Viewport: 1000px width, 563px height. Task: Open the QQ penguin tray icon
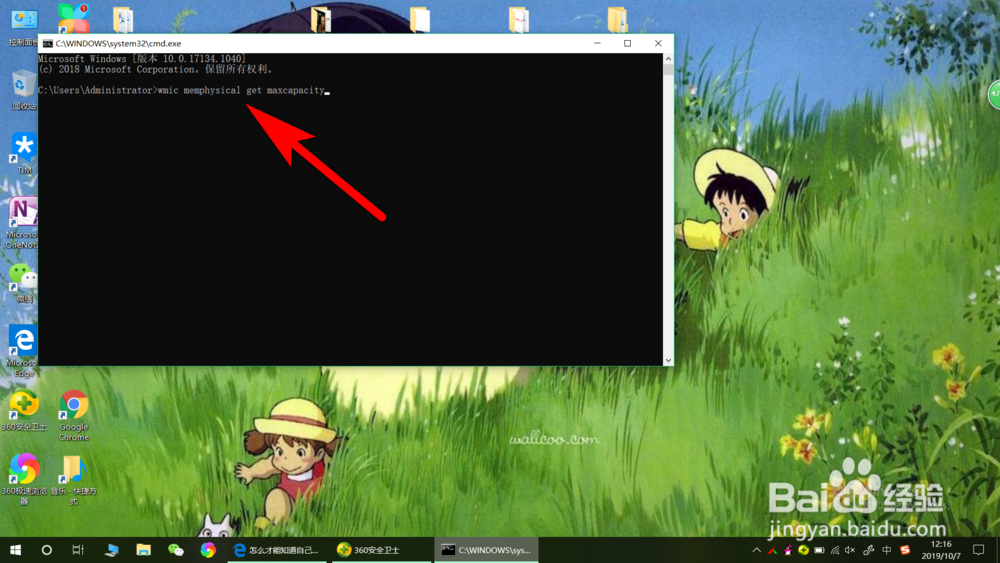click(788, 550)
